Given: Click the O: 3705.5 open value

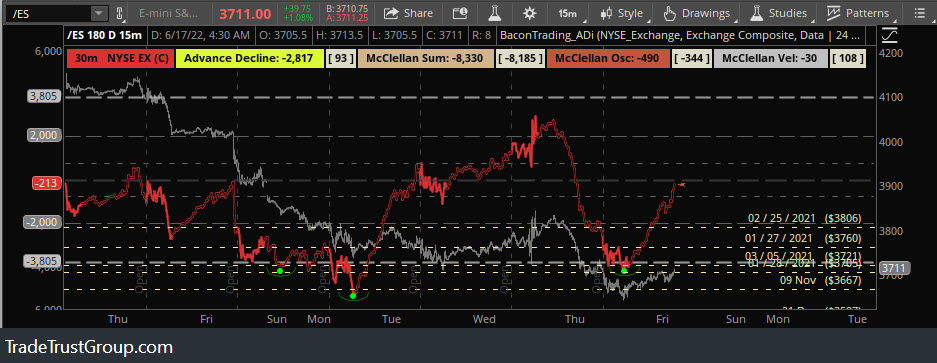Looking at the screenshot, I should tap(284, 35).
